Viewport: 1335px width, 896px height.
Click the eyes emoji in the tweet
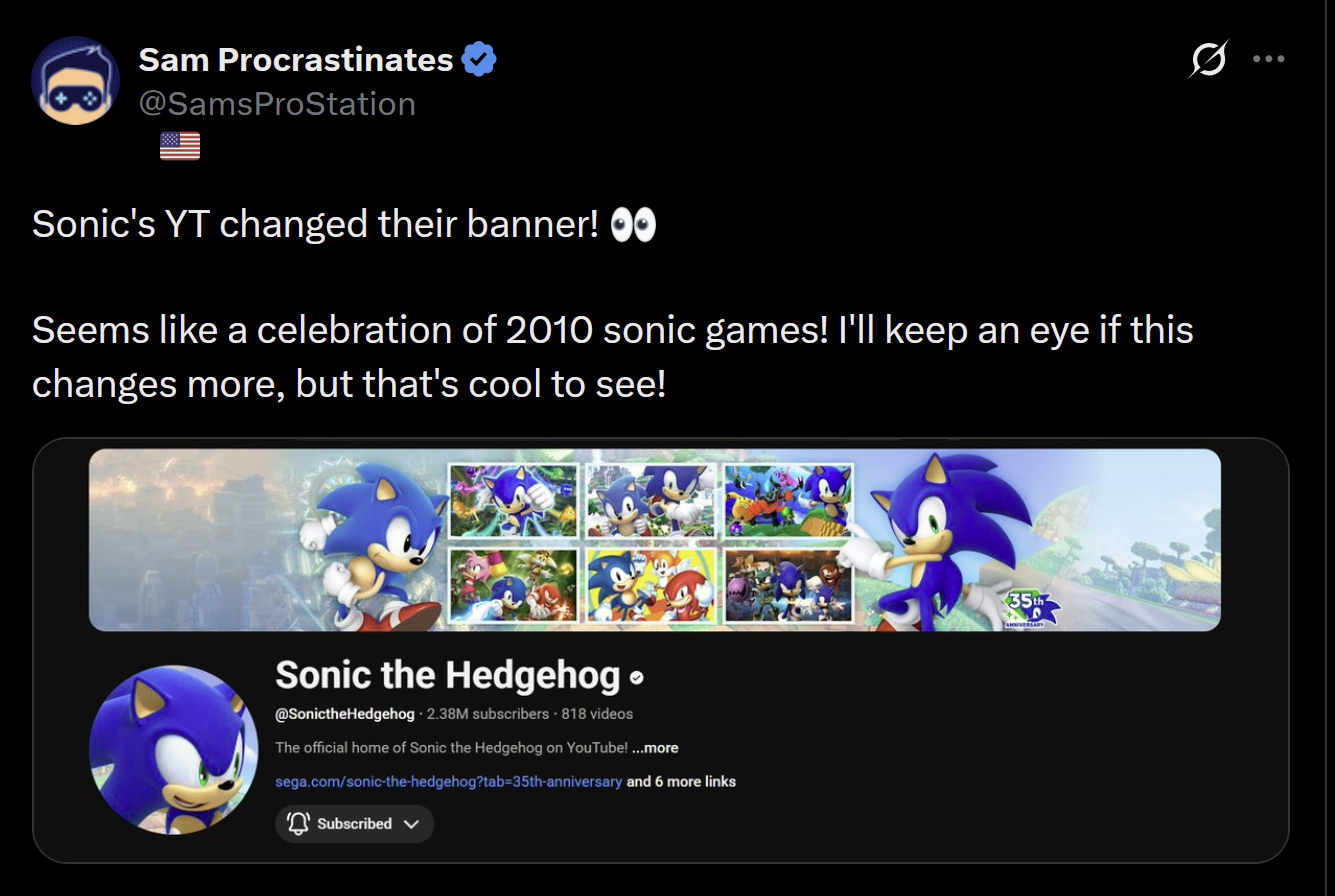click(633, 225)
